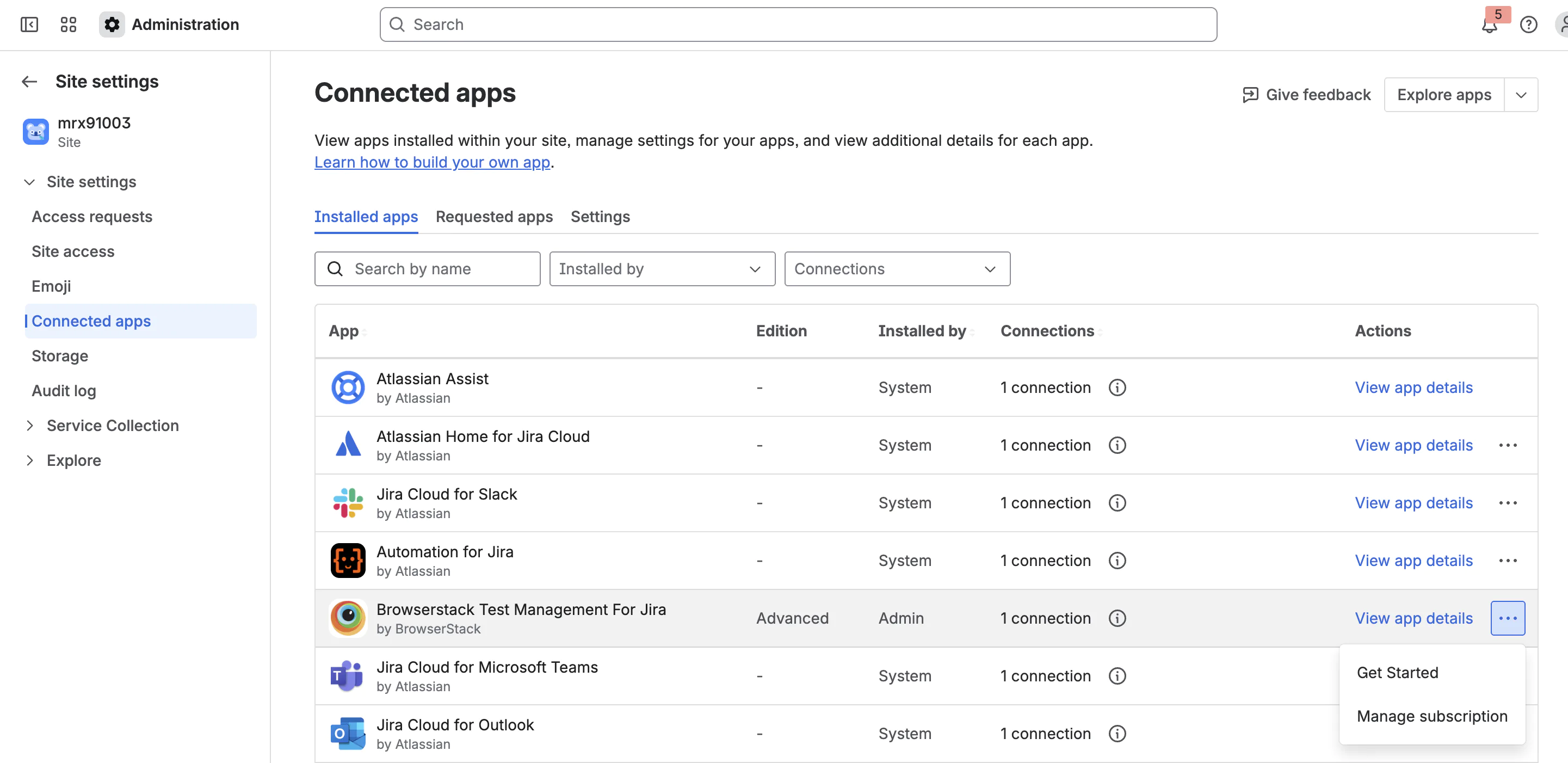Switch to the Requested apps tab

point(493,217)
